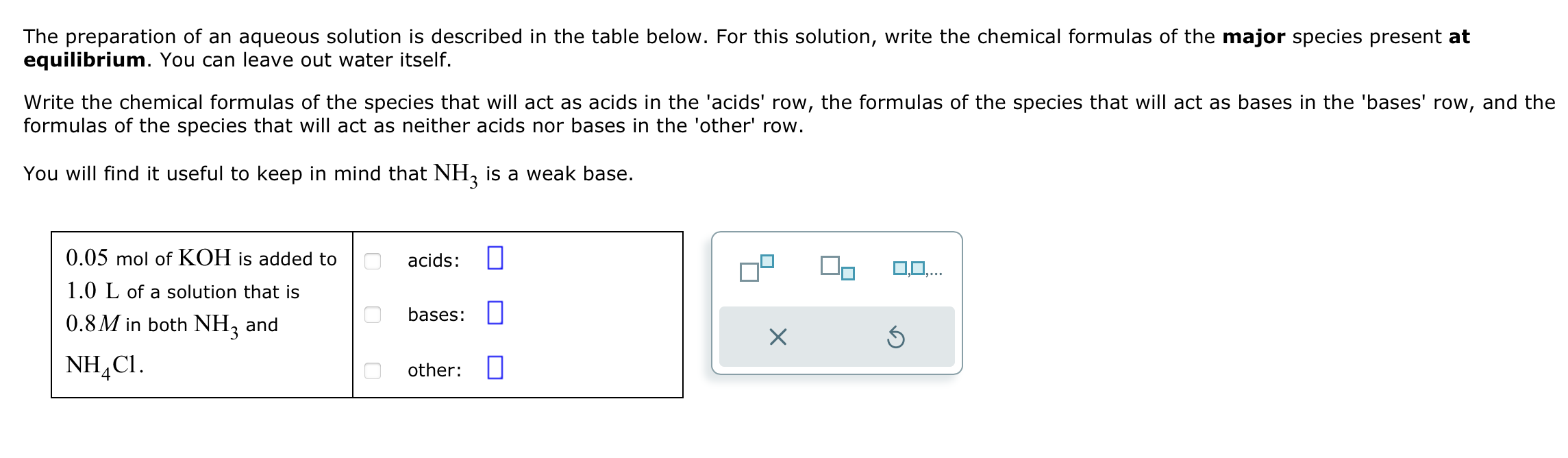Click the 'acids:' row label

click(433, 261)
